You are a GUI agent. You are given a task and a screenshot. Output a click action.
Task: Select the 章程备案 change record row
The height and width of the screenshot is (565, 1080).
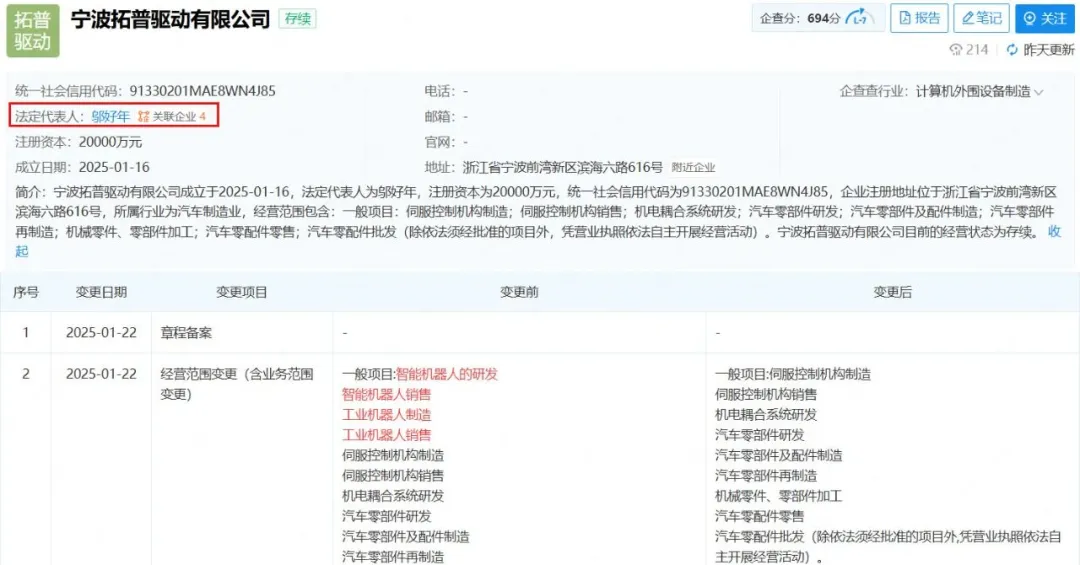click(x=186, y=332)
